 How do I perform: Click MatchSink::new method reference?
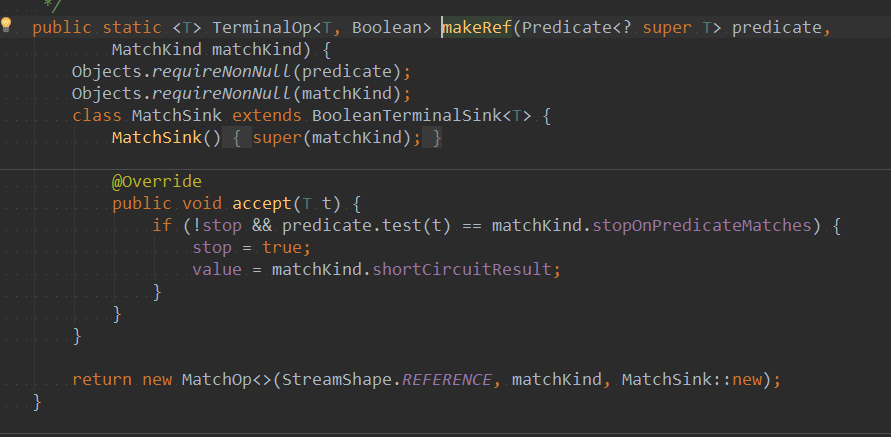[692, 379]
